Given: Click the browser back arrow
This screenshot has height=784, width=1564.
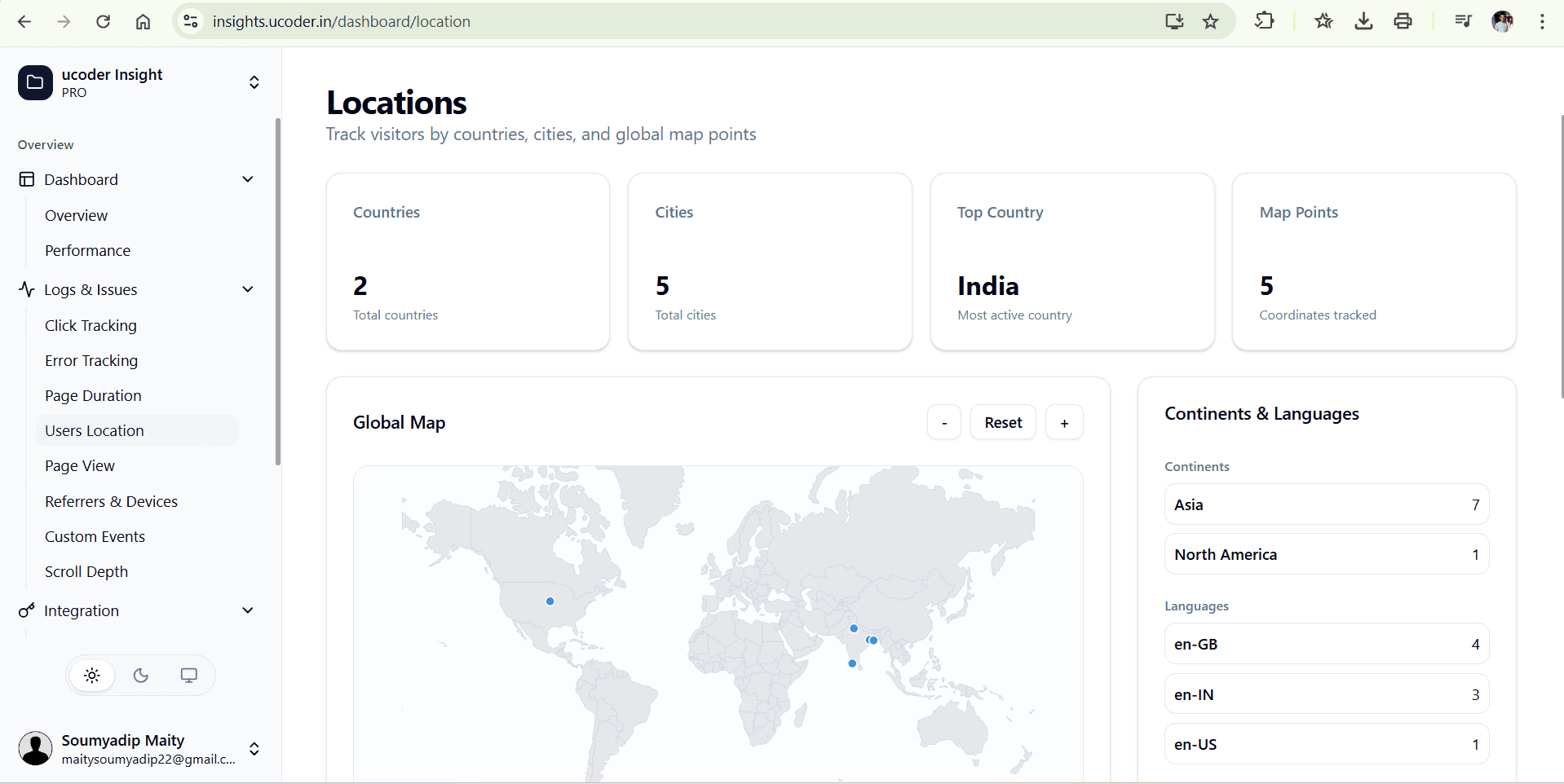Looking at the screenshot, I should pyautogui.click(x=24, y=22).
